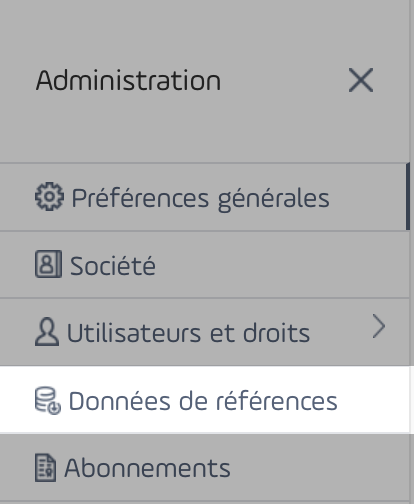Image resolution: width=414 pixels, height=504 pixels.
Task: Click the word droits in users entry
Action: 276,333
